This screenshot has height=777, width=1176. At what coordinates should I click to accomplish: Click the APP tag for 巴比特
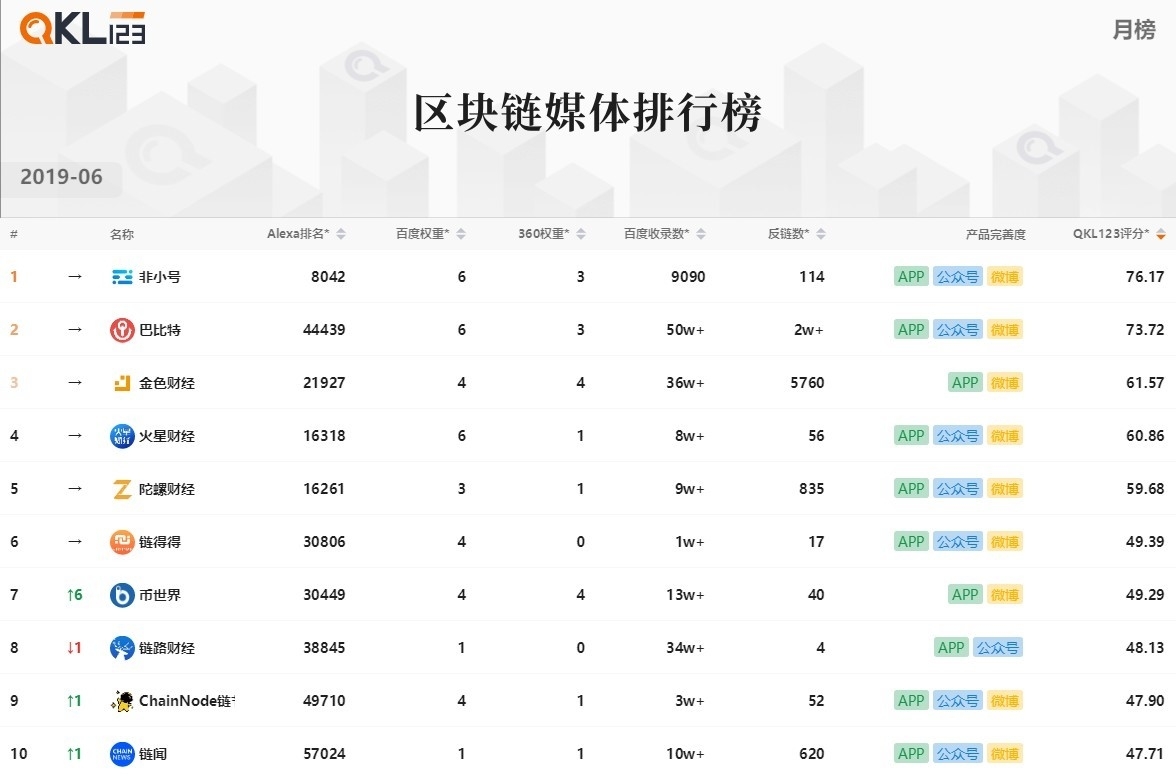coord(911,330)
